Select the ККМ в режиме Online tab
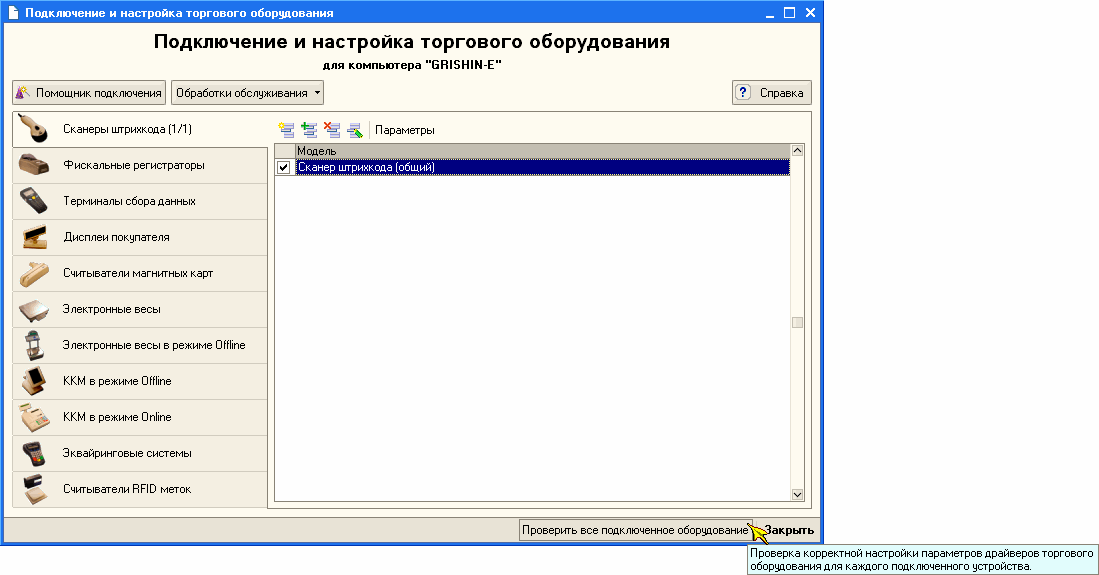Screen dimensions: 1099x575 tap(117, 418)
